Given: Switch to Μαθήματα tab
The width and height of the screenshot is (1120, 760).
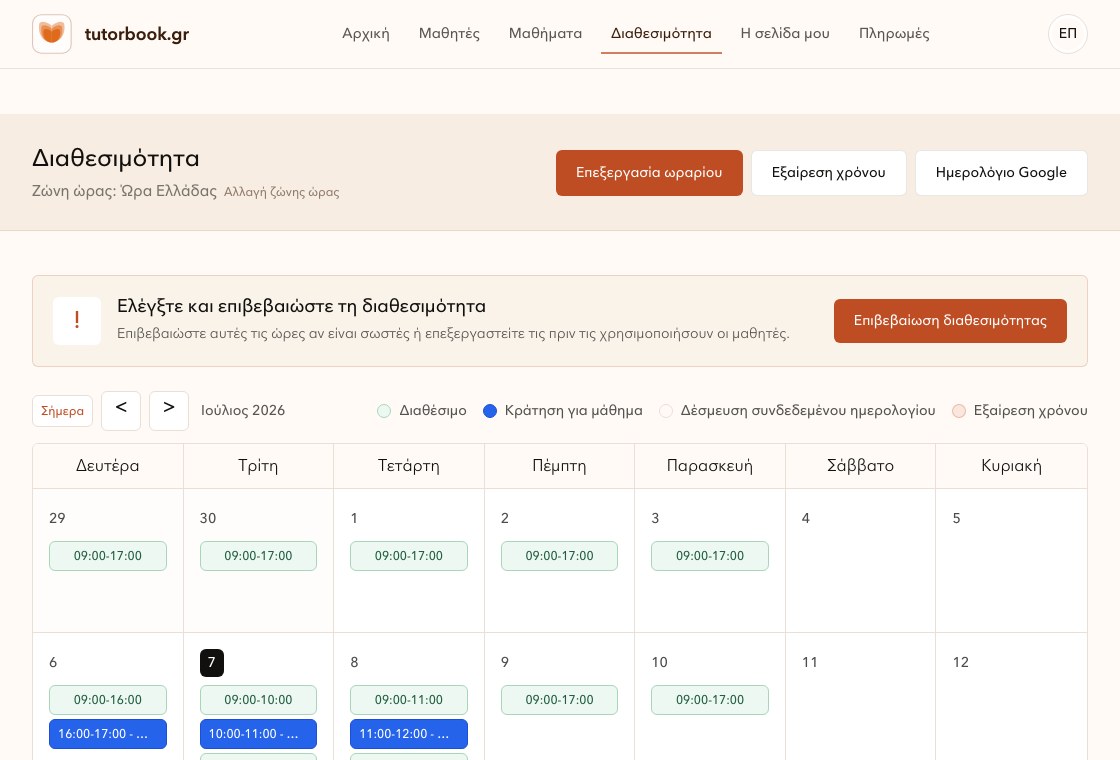Looking at the screenshot, I should (545, 34).
